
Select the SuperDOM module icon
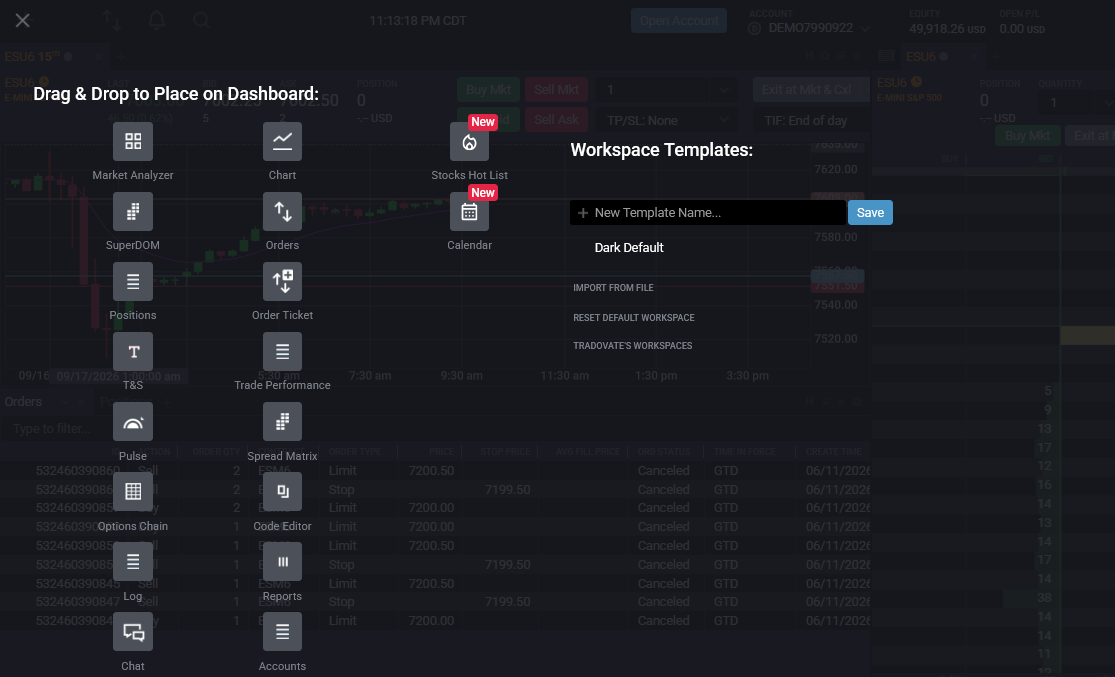pos(133,211)
